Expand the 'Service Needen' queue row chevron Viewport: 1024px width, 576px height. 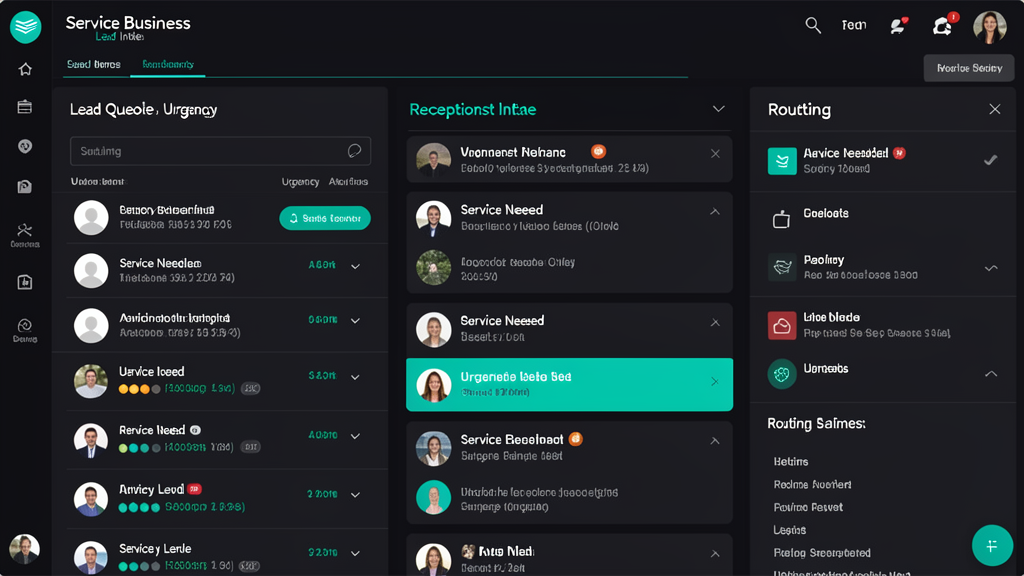pyautogui.click(x=355, y=266)
